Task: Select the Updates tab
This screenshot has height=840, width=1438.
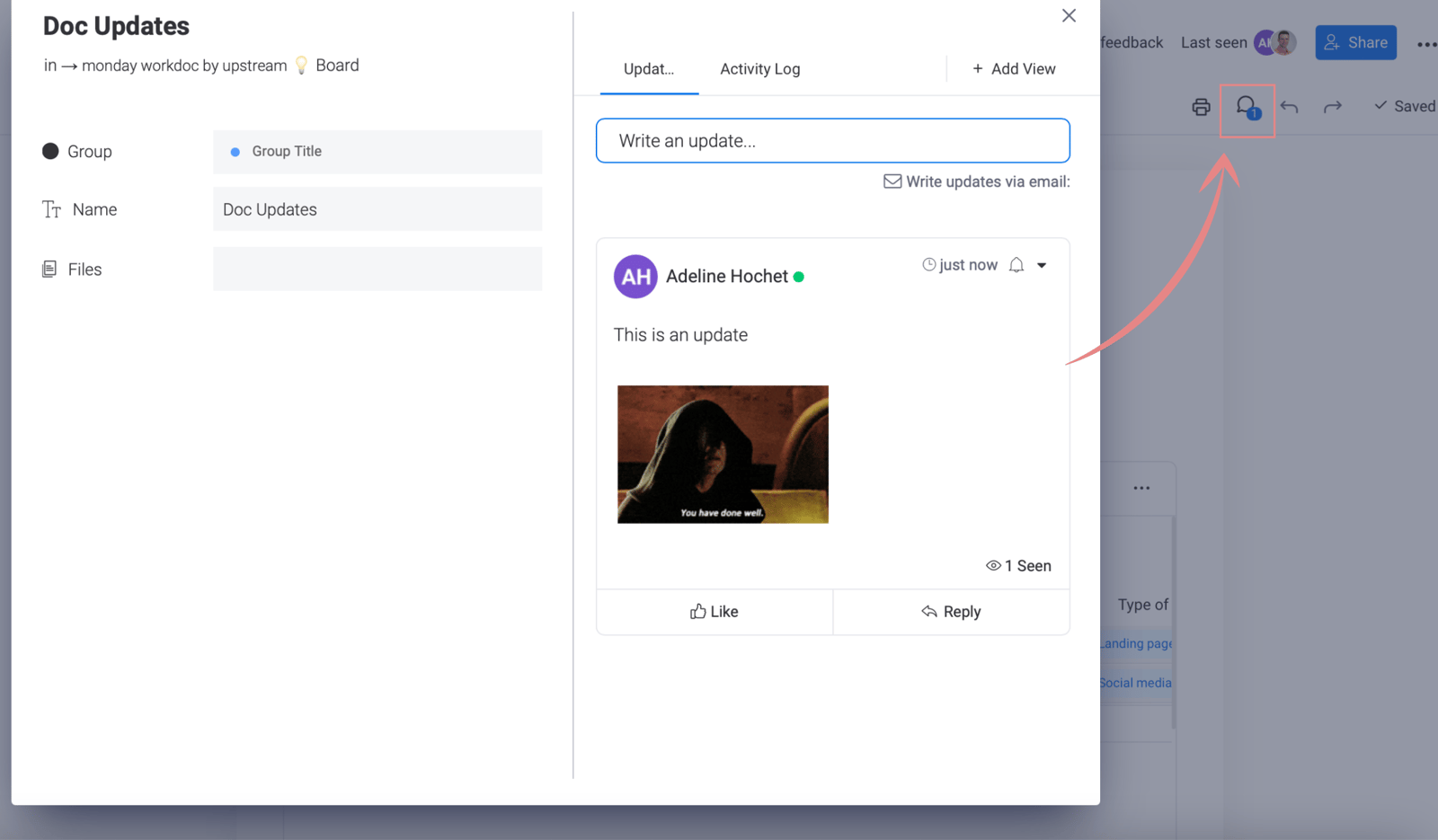Action: [x=649, y=69]
